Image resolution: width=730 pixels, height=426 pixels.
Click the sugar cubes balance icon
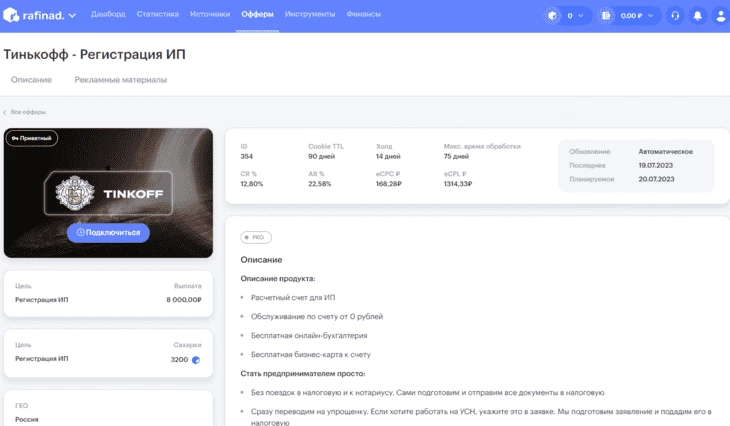tap(553, 16)
